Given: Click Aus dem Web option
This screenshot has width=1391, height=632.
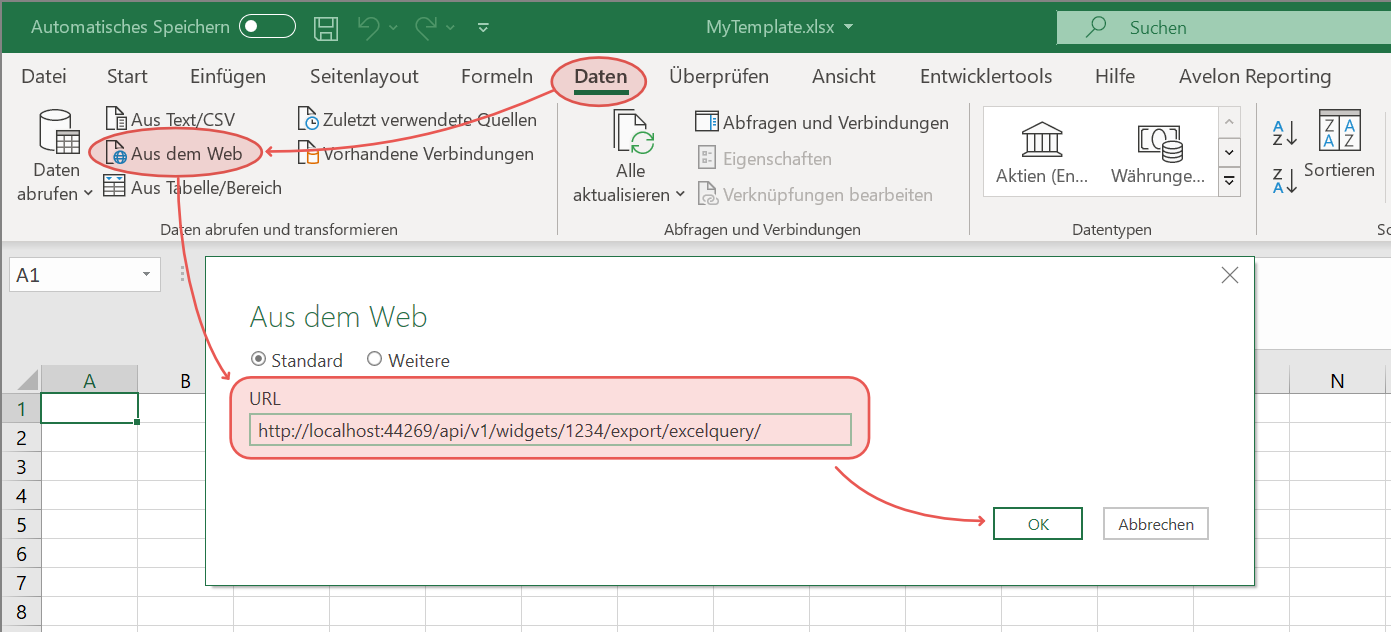Looking at the screenshot, I should point(174,154).
